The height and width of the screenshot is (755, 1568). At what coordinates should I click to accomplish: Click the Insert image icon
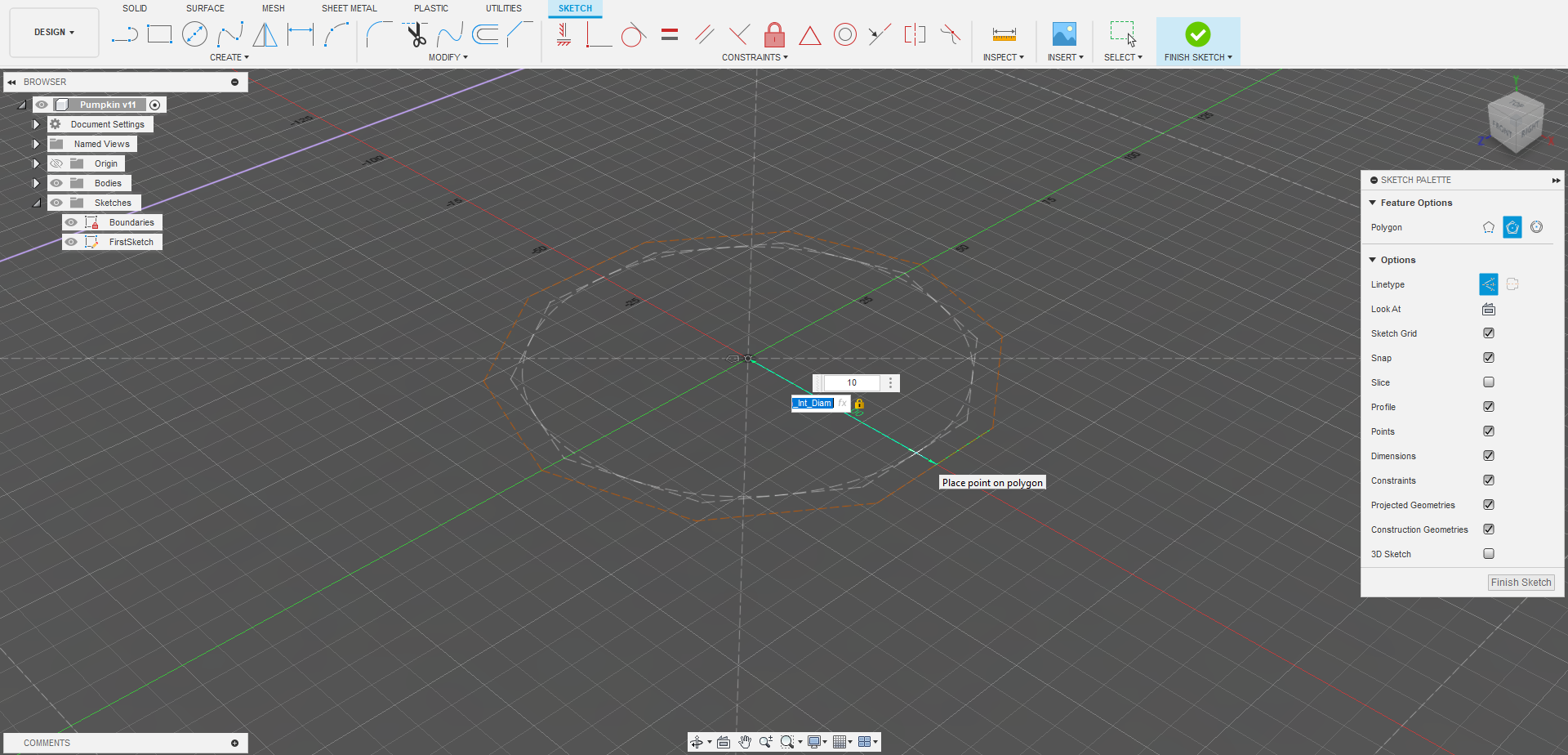[1064, 34]
